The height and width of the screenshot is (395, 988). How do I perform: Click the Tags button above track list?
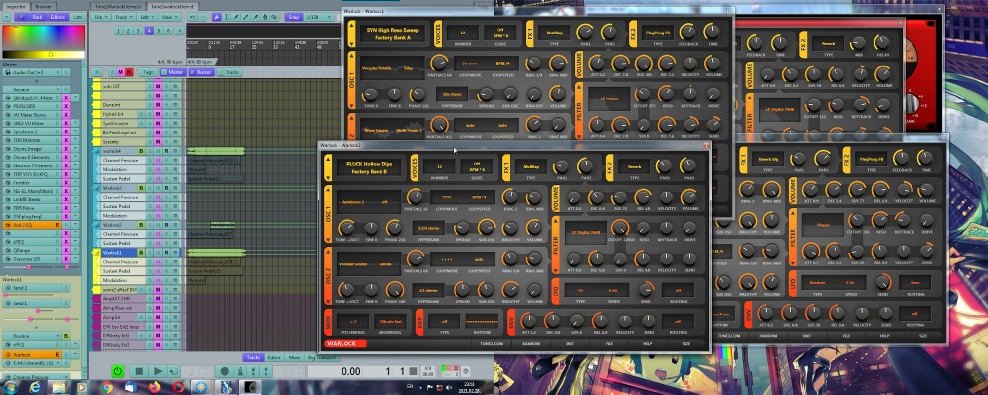click(x=149, y=72)
